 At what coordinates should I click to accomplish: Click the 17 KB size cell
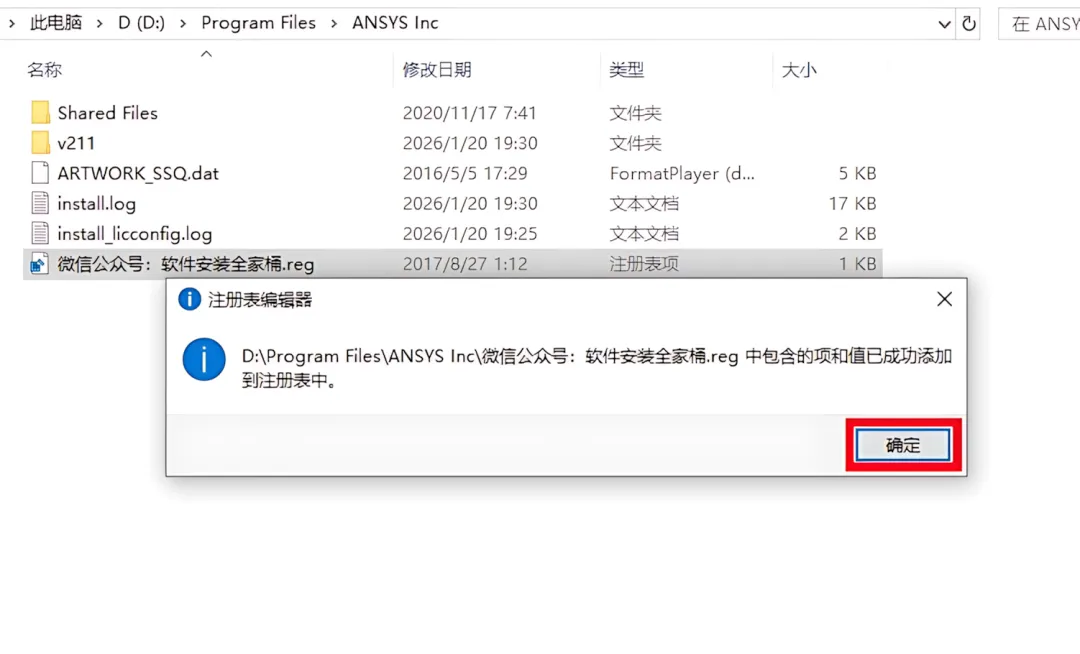tap(852, 204)
